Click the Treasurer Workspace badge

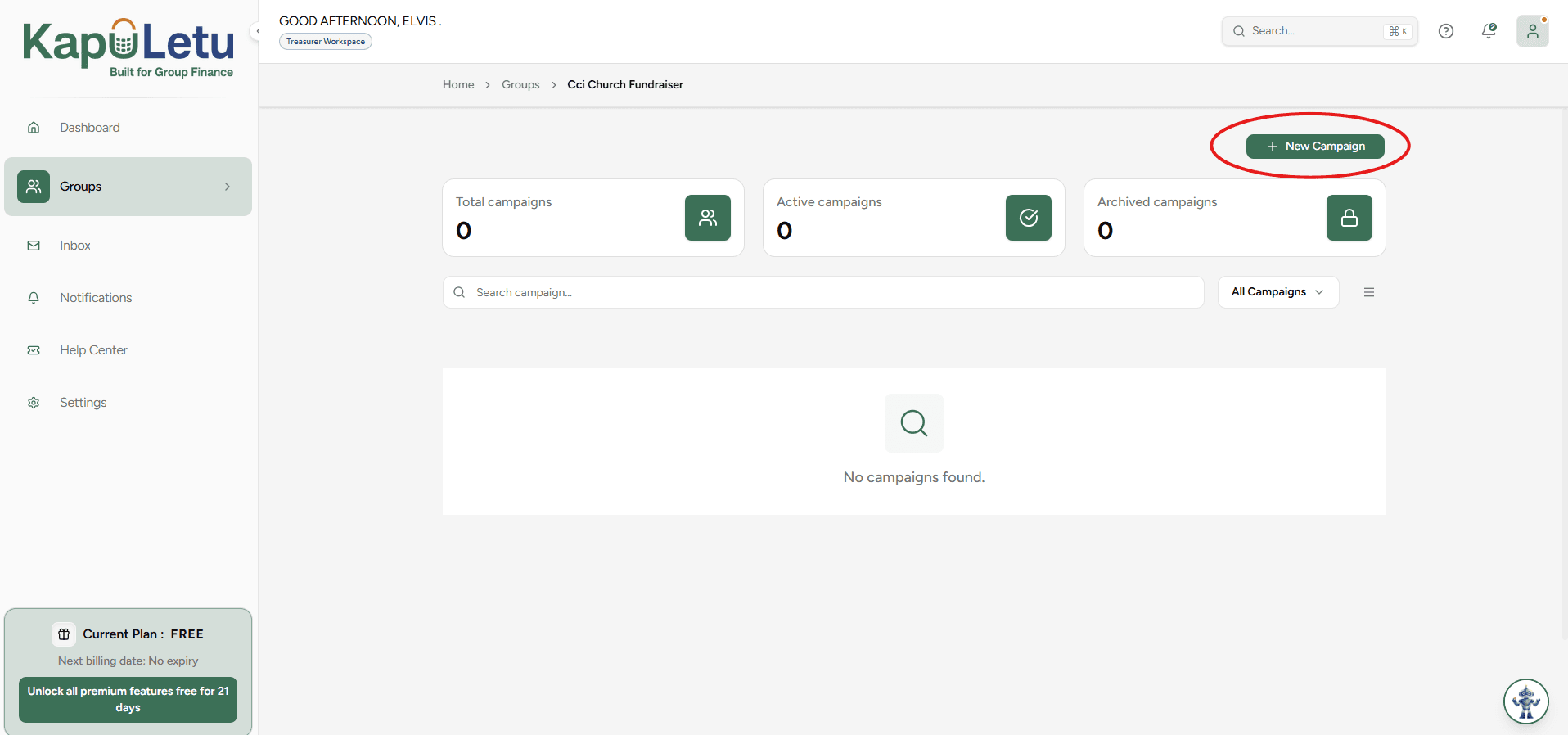326,42
